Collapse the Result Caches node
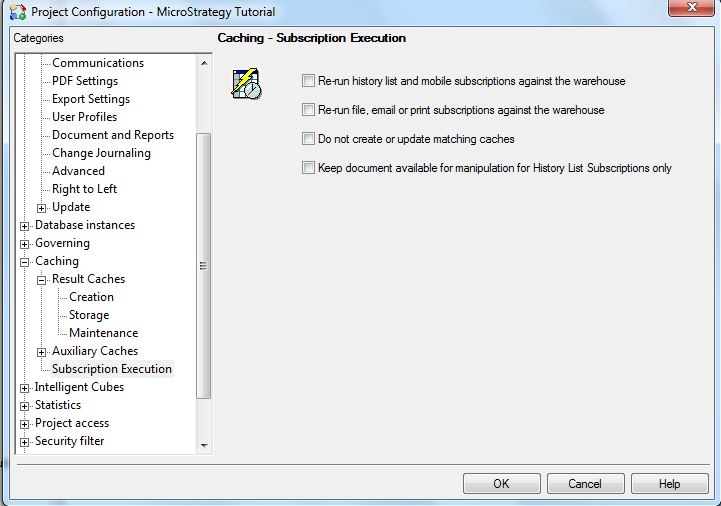The width and height of the screenshot is (721, 506). tap(41, 280)
